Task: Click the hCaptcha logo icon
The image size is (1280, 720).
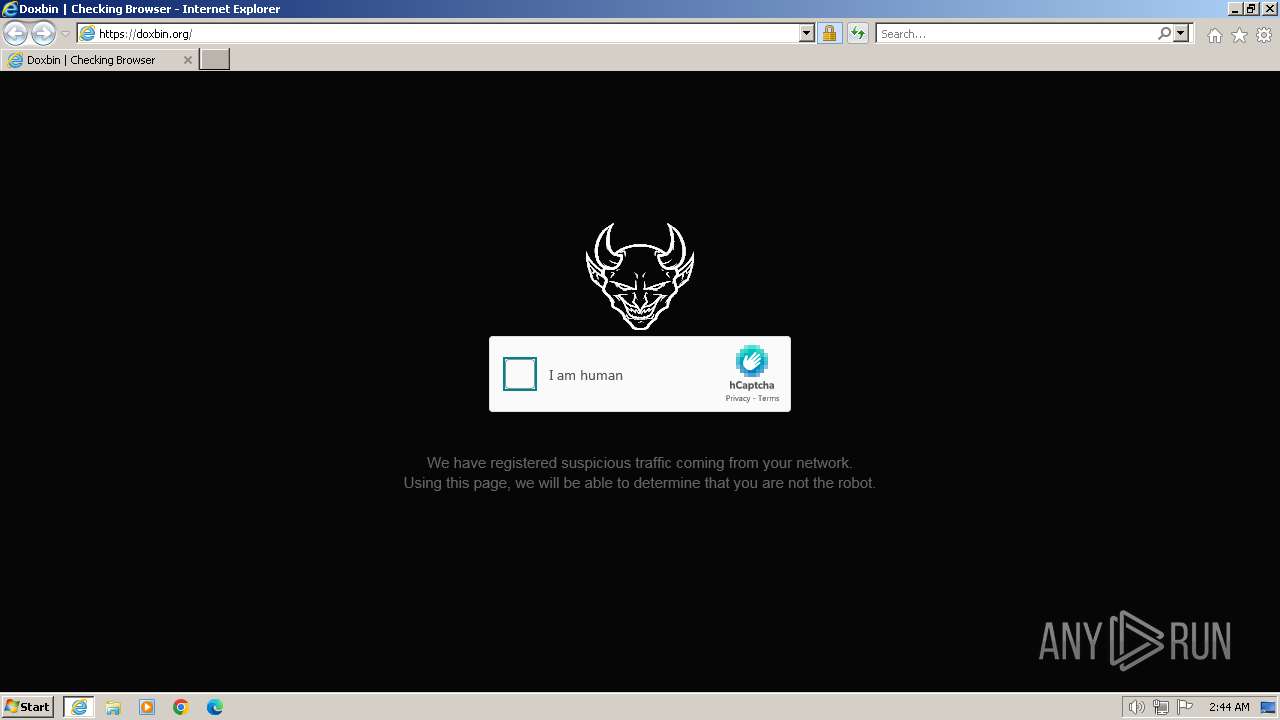Action: click(751, 361)
